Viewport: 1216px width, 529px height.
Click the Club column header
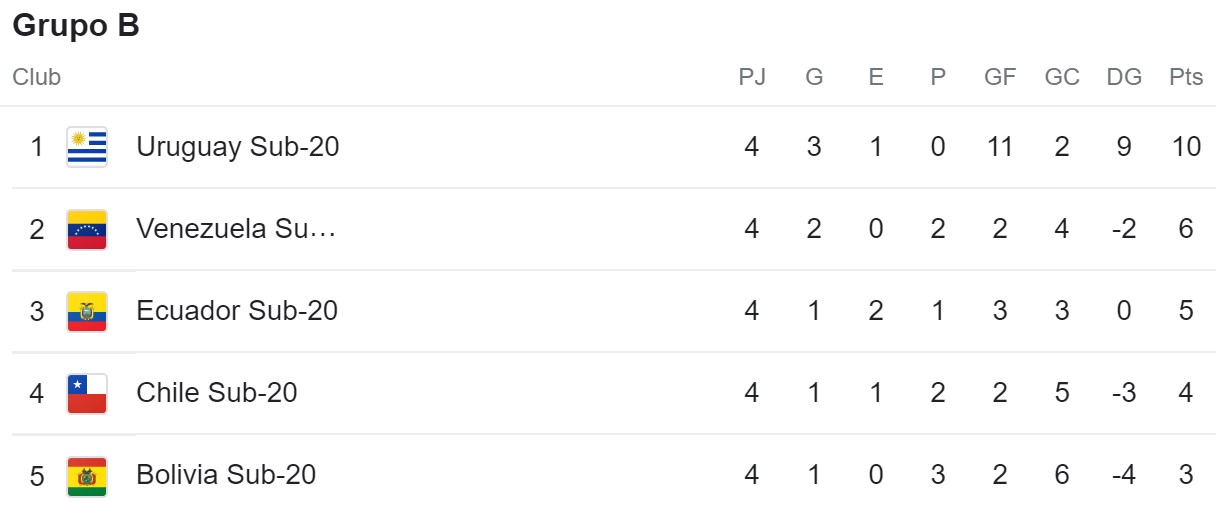(37, 77)
